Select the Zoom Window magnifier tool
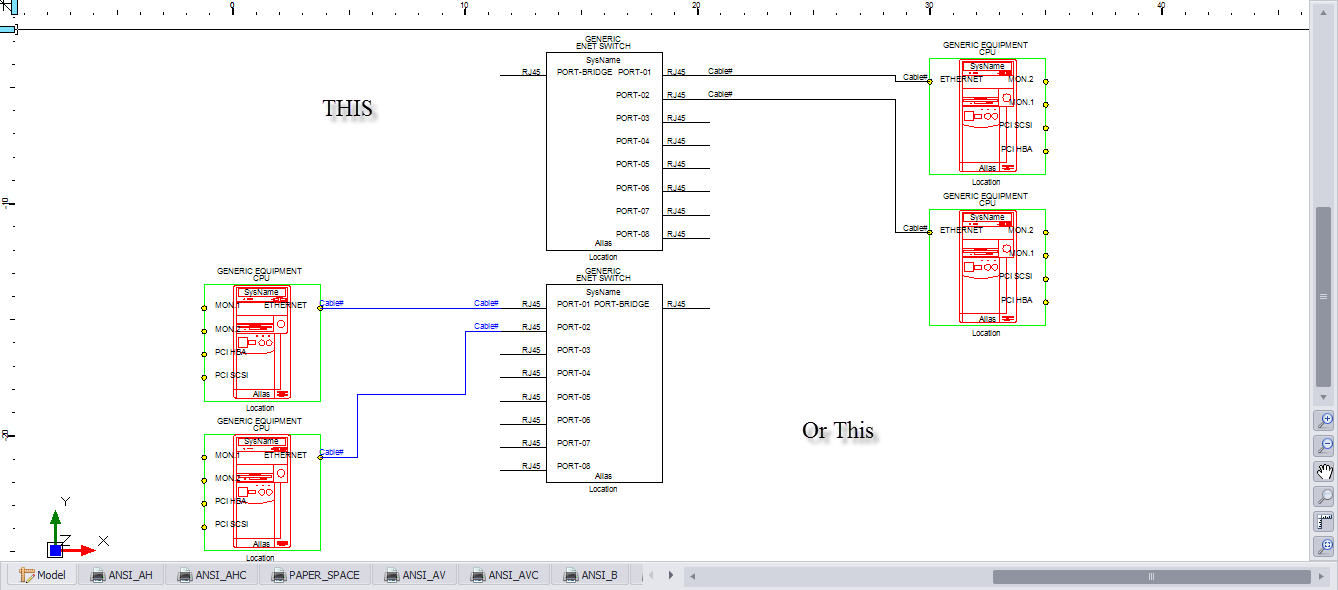The image size is (1338, 590). (x=1325, y=496)
